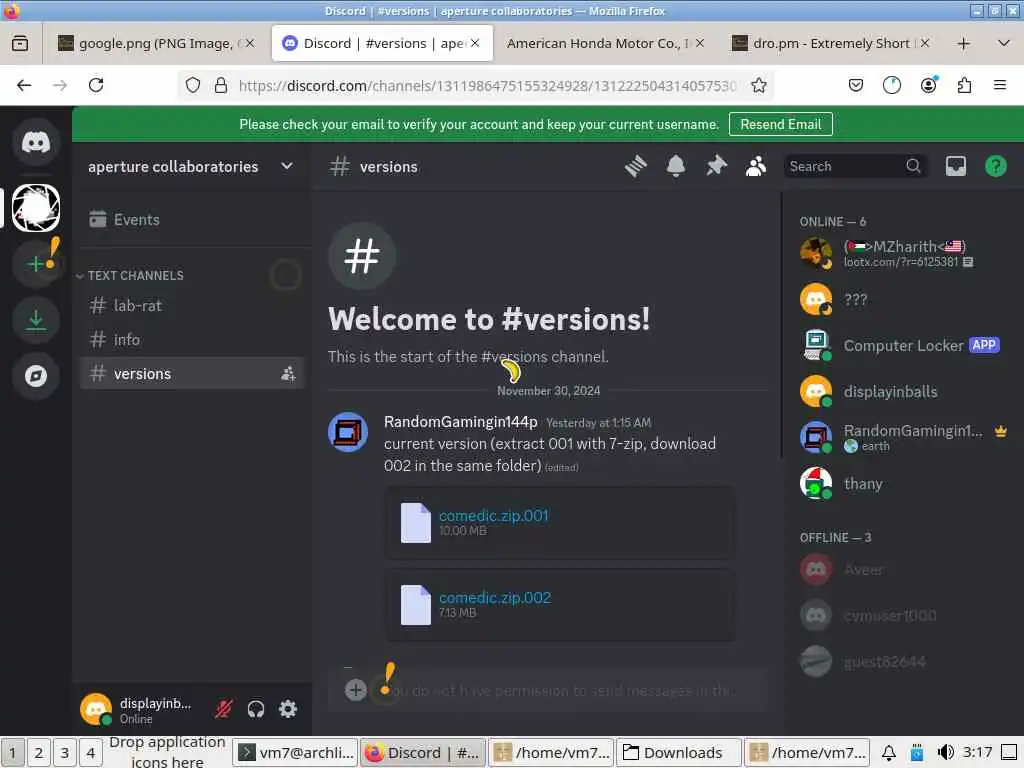Screen dimensions: 1024x768
Task: Open the Downloads window from the taskbar
Action: (679, 752)
